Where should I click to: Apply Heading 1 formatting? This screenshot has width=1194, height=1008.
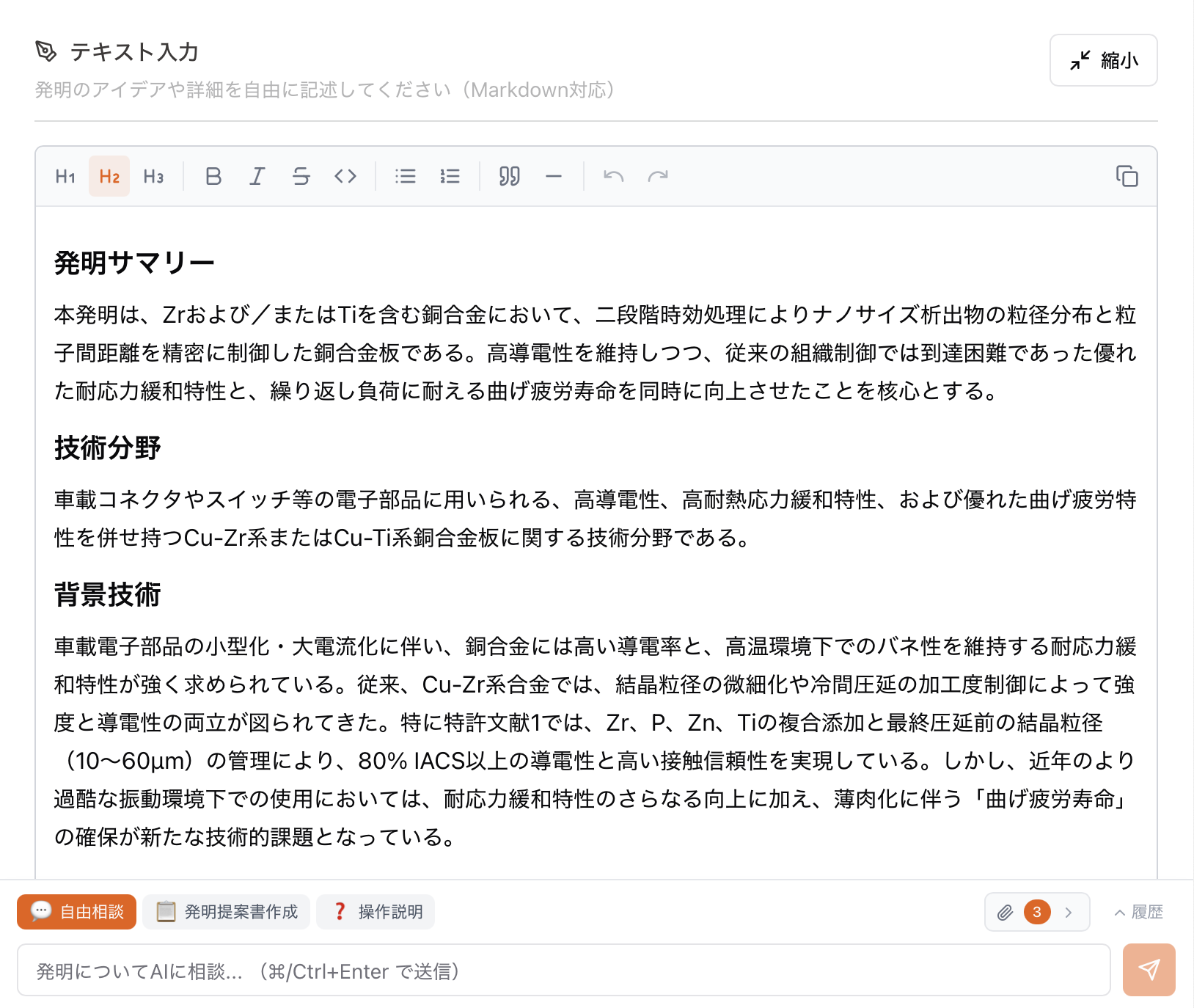tap(65, 176)
